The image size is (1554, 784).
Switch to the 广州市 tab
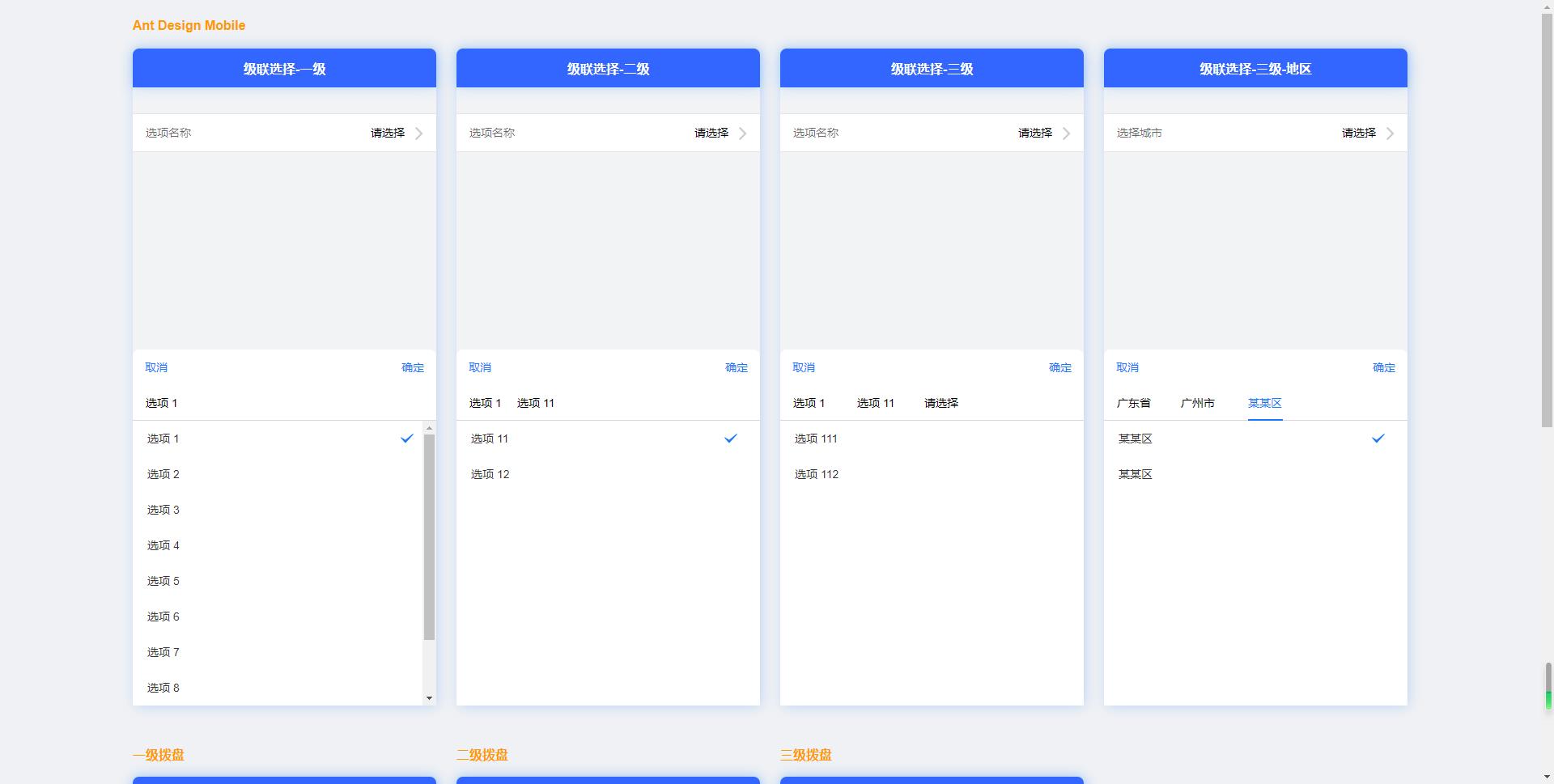(1198, 403)
